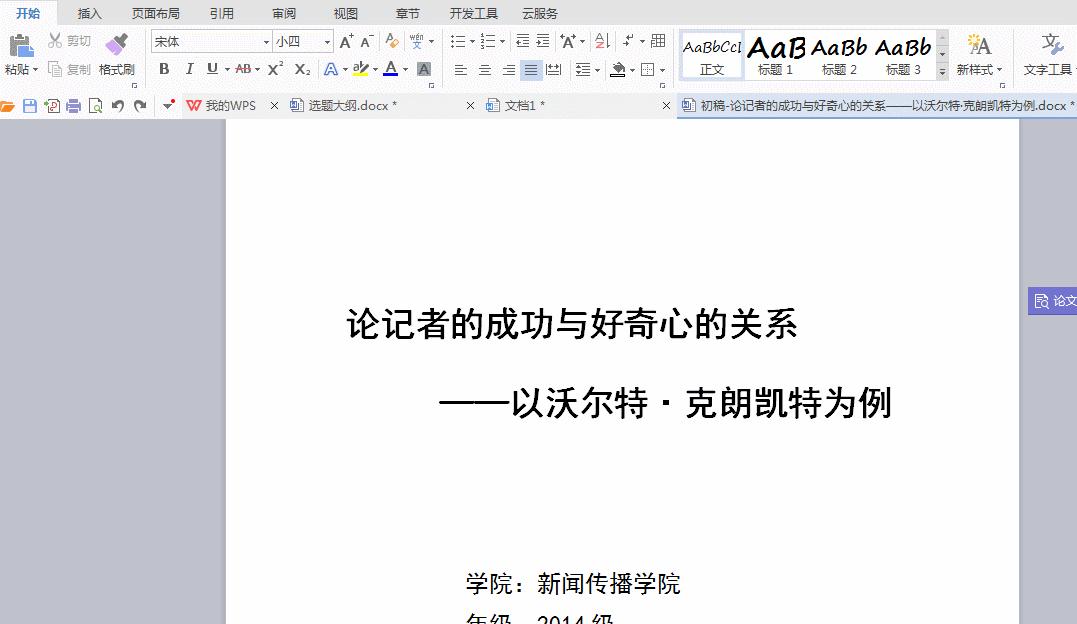Switch to the 插入 ribbon tab
Screen dimensions: 1077x624
pyautogui.click(x=88, y=13)
